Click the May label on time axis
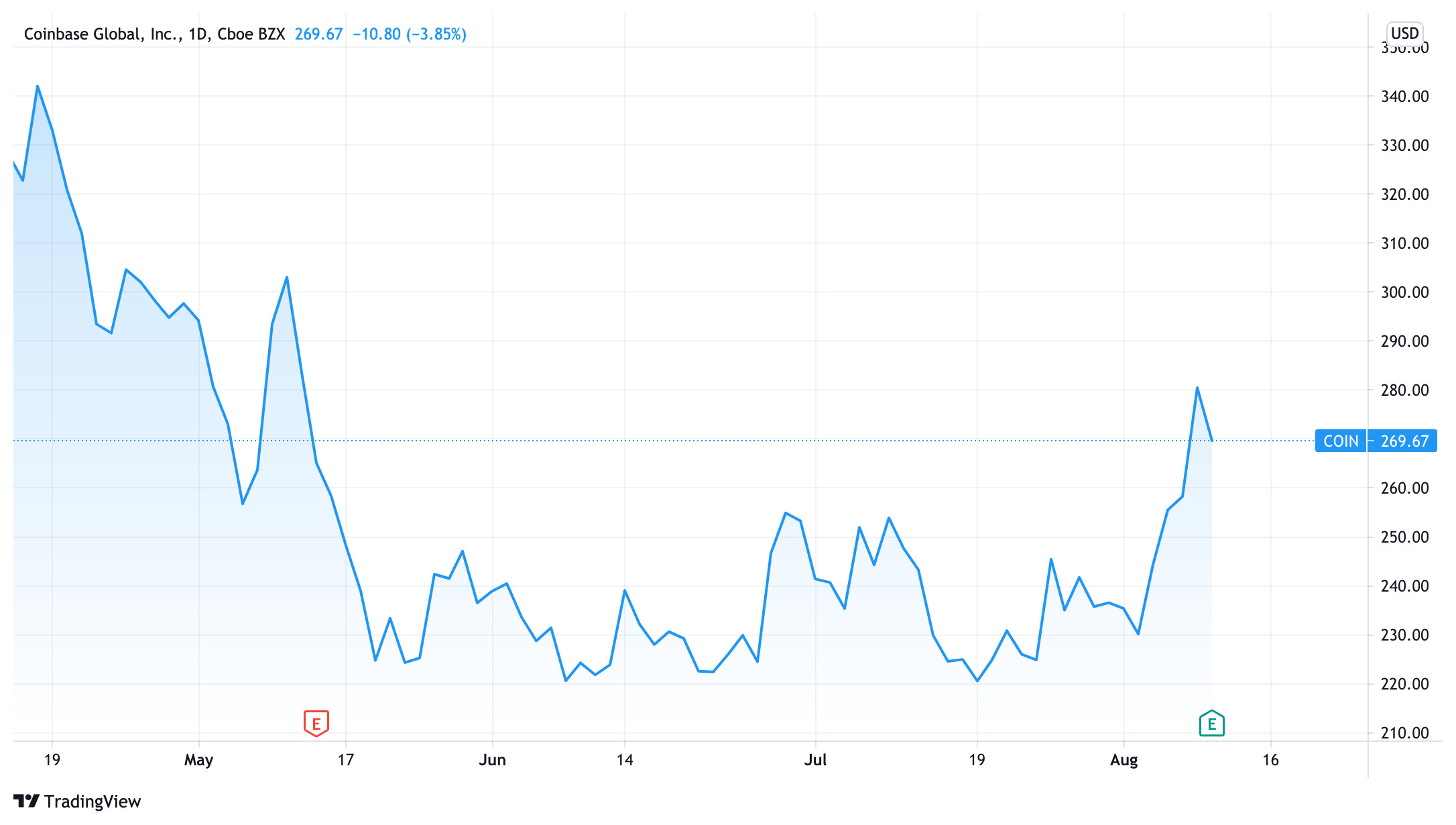 (198, 761)
